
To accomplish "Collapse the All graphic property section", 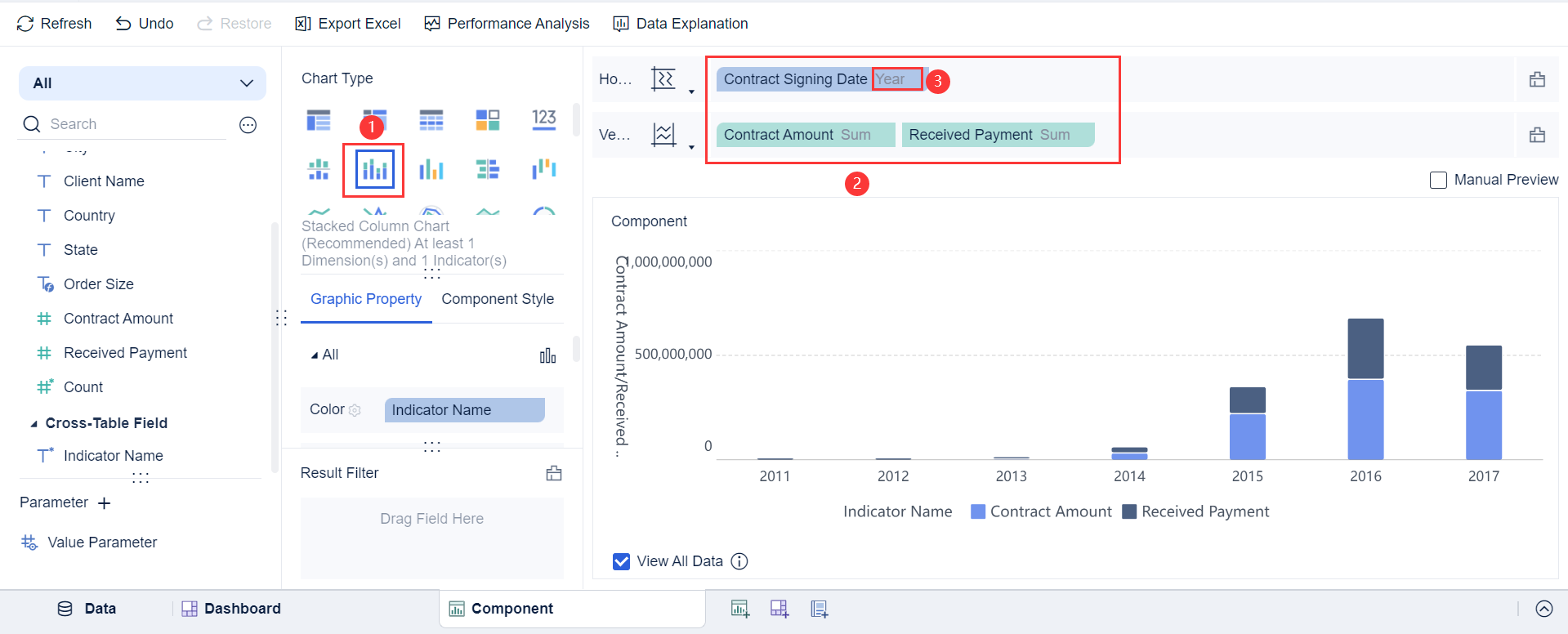I will click(315, 355).
